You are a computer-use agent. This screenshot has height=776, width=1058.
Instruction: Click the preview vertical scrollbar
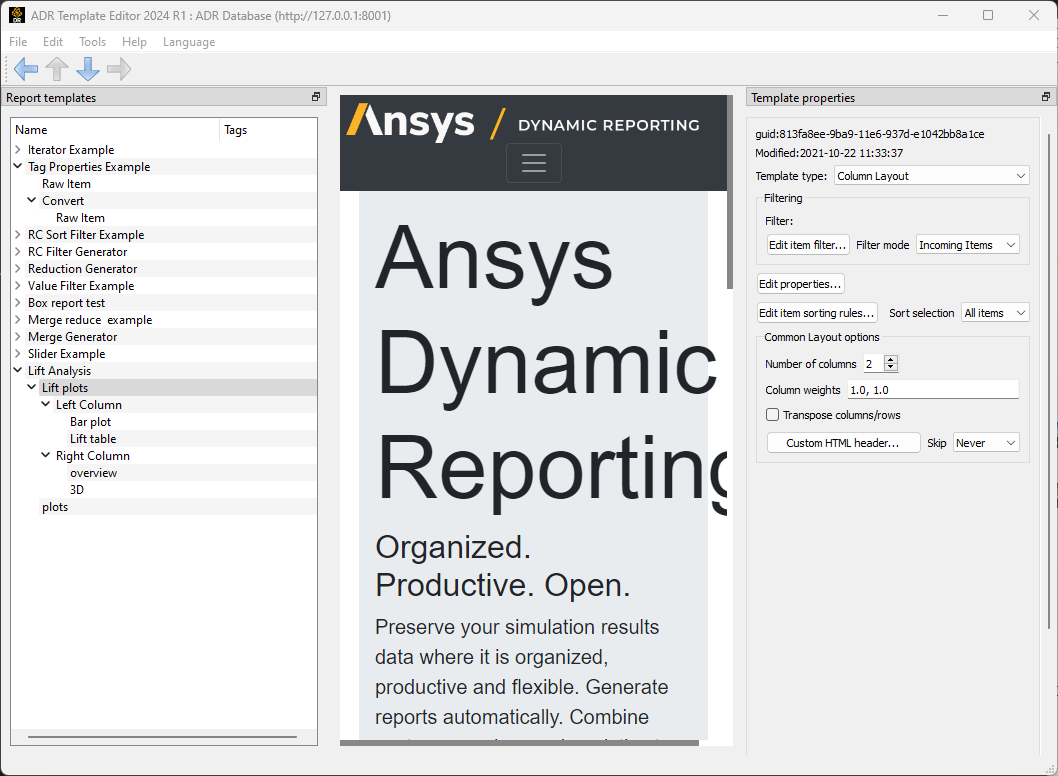[730, 193]
